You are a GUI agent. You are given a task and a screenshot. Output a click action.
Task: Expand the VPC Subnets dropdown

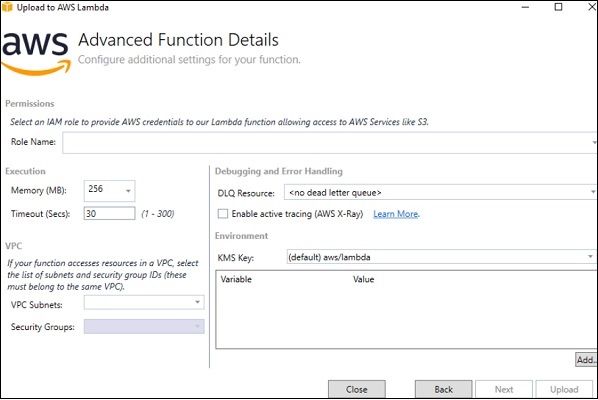144,302
